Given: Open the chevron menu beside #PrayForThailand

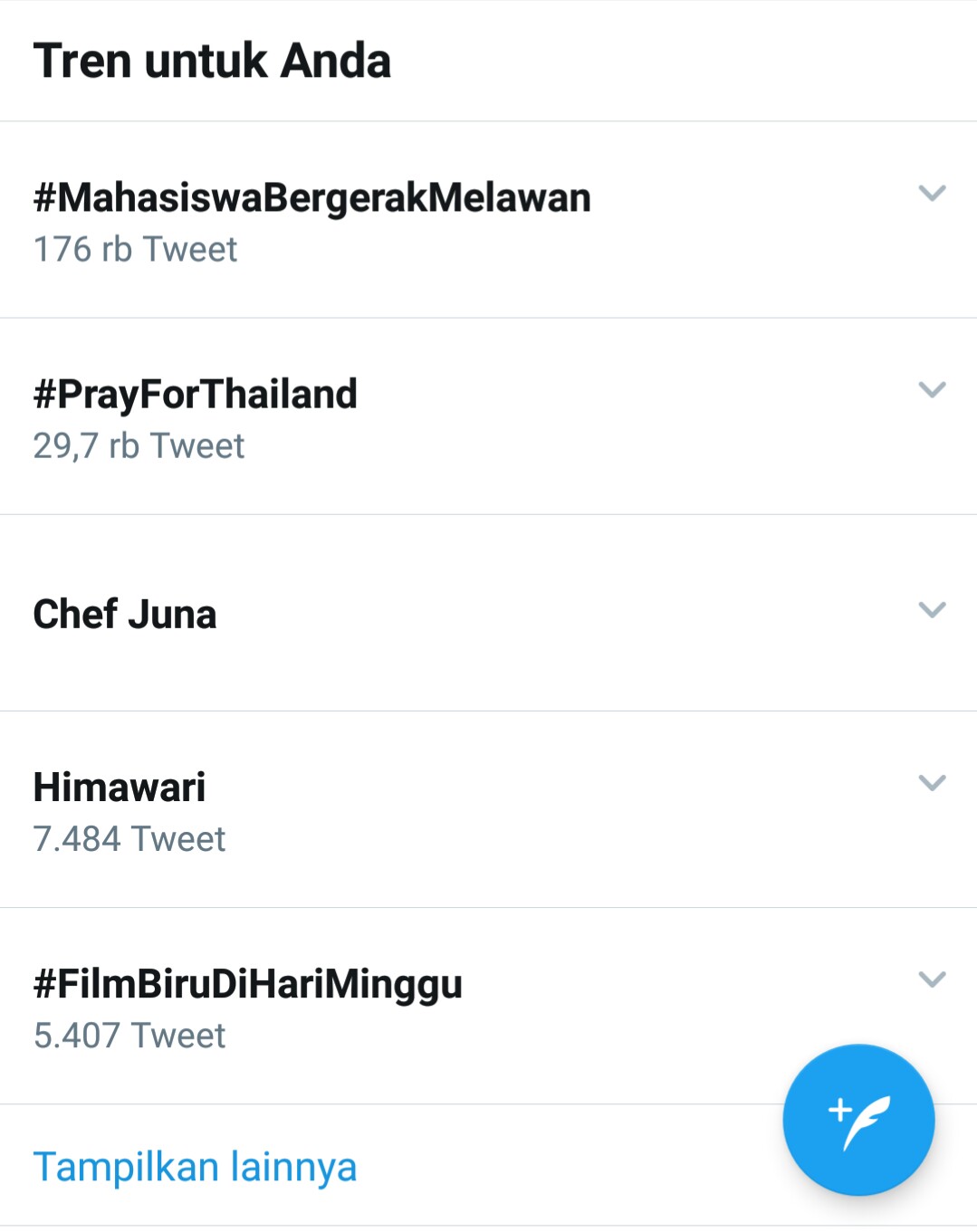Looking at the screenshot, I should pos(932,389).
